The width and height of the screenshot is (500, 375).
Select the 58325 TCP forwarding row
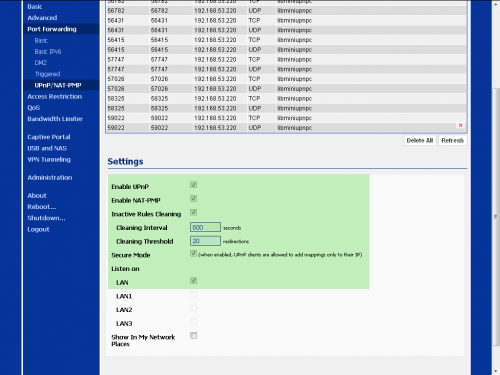[286, 99]
